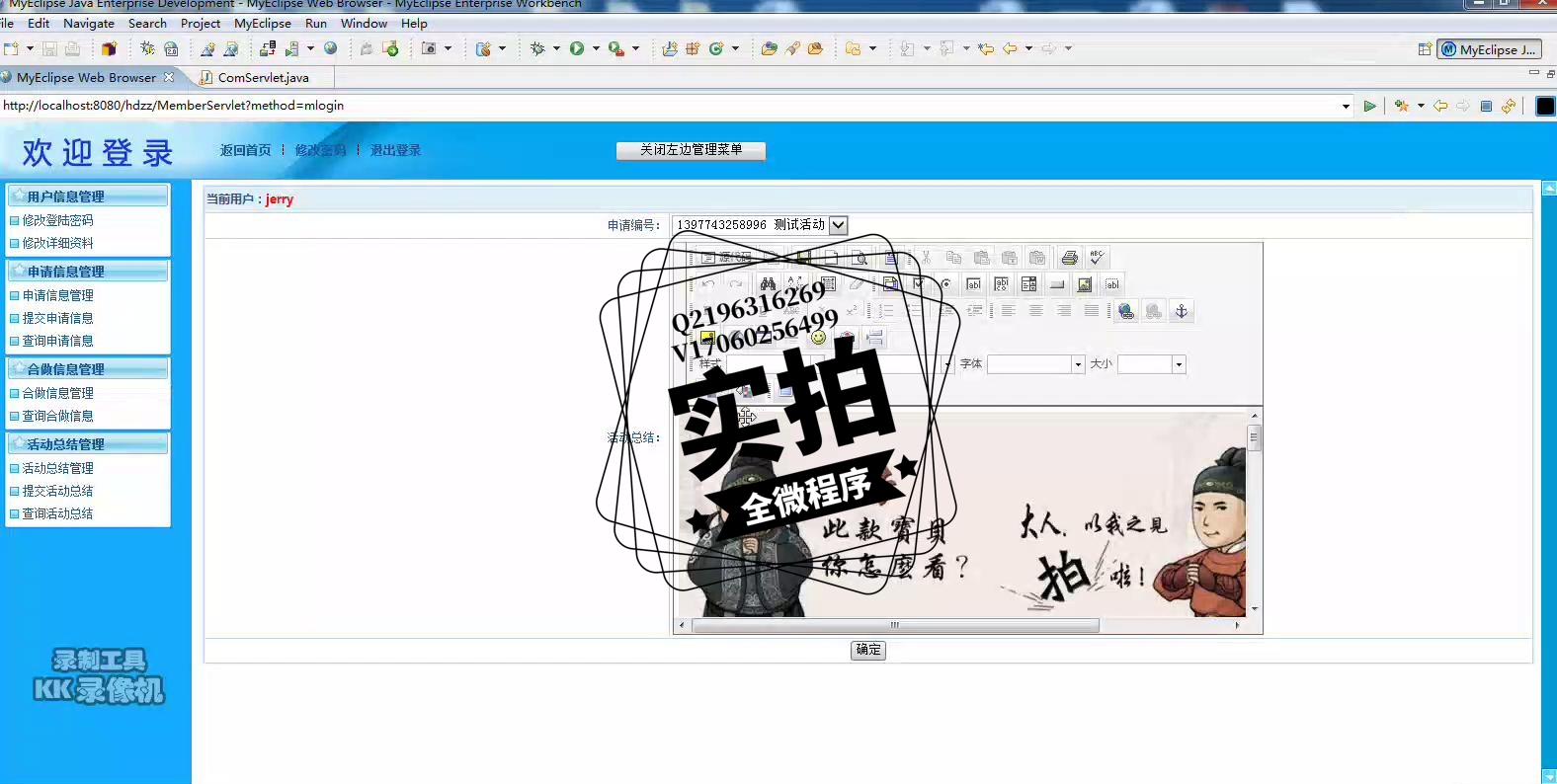This screenshot has height=784, width=1557.
Task: Click the Eclipse Debug bug icon
Action: pyautogui.click(x=537, y=48)
